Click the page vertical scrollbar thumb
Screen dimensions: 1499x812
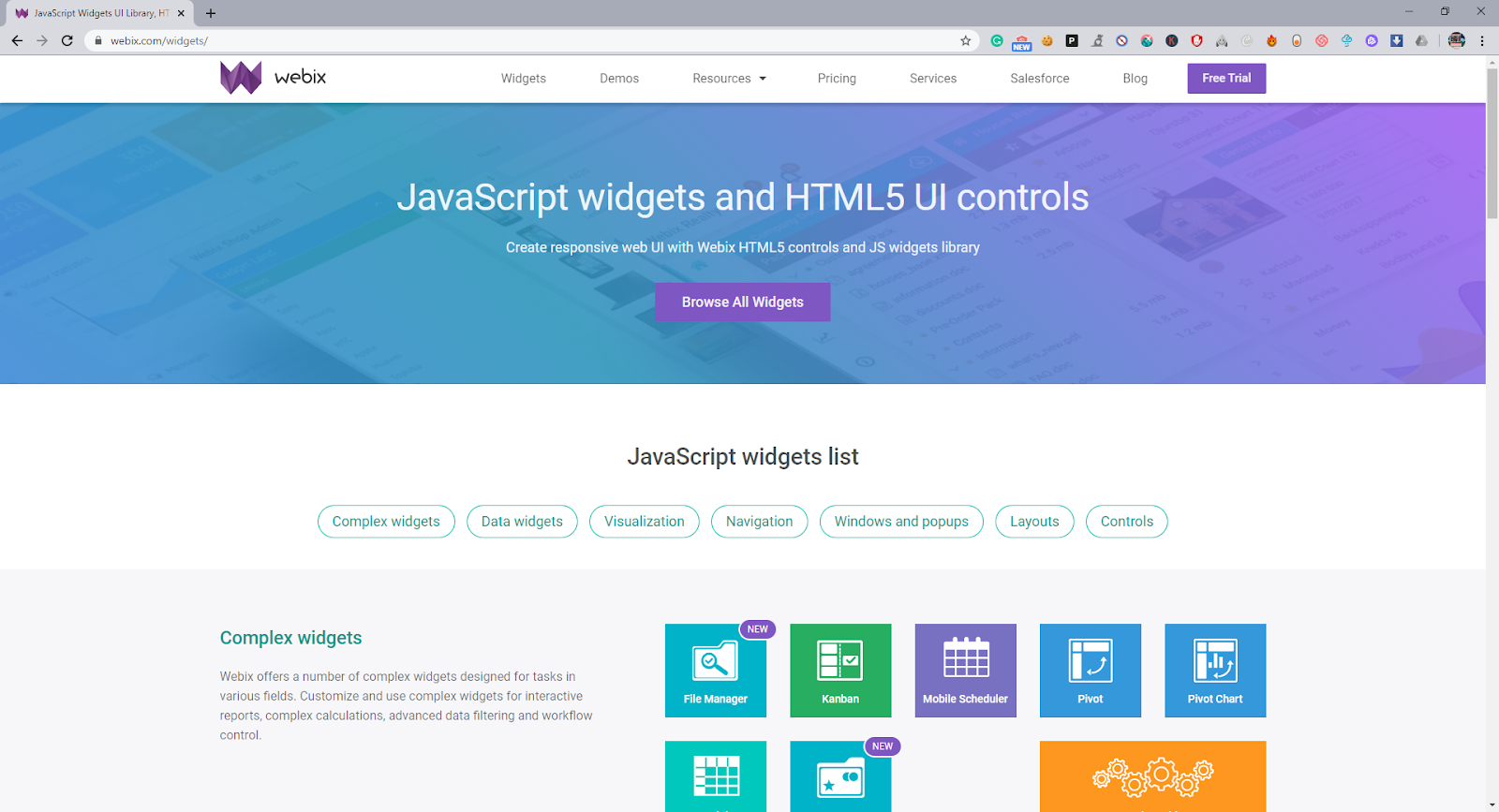click(1492, 143)
